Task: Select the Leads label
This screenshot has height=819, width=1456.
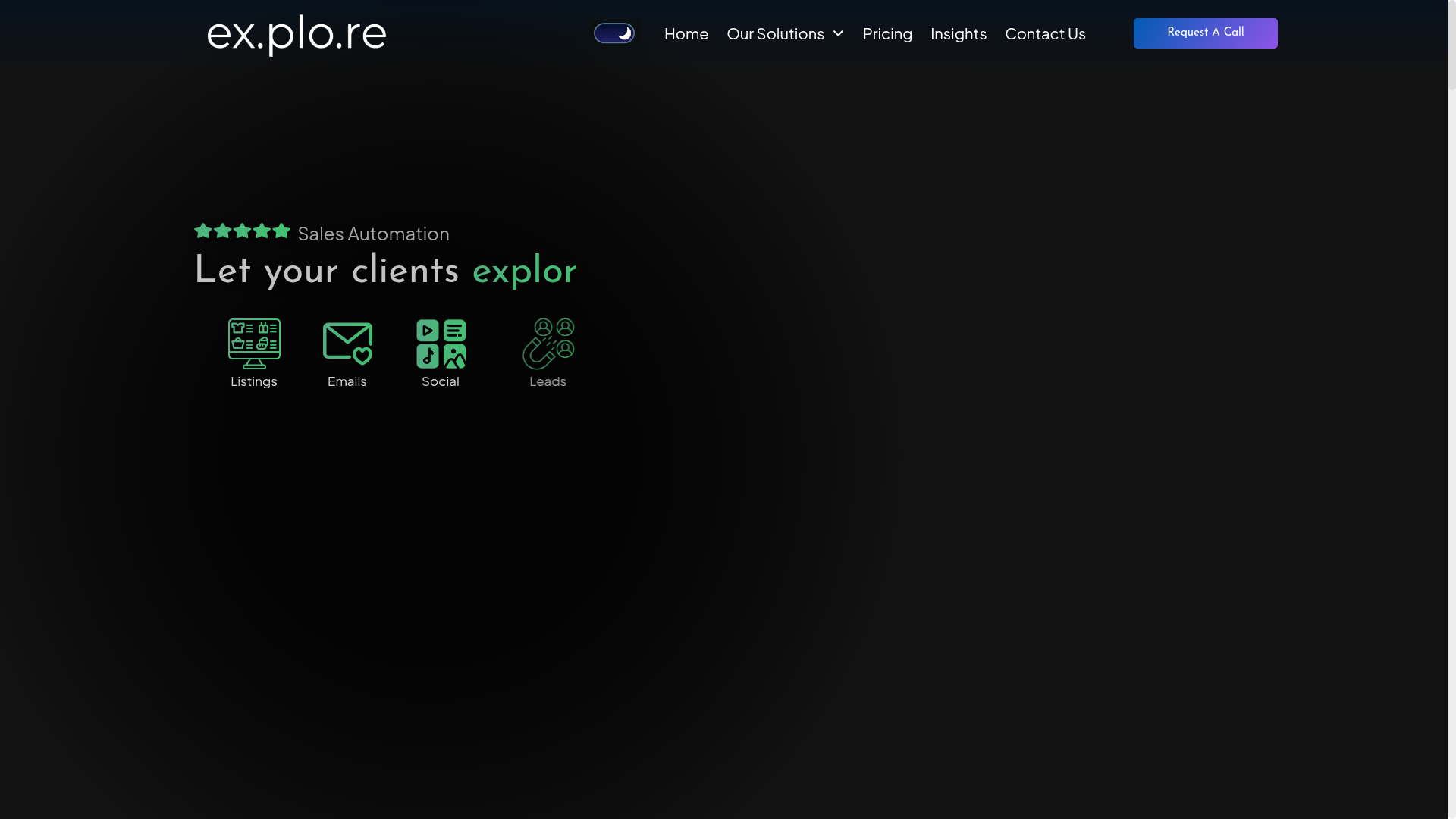Action: (548, 381)
